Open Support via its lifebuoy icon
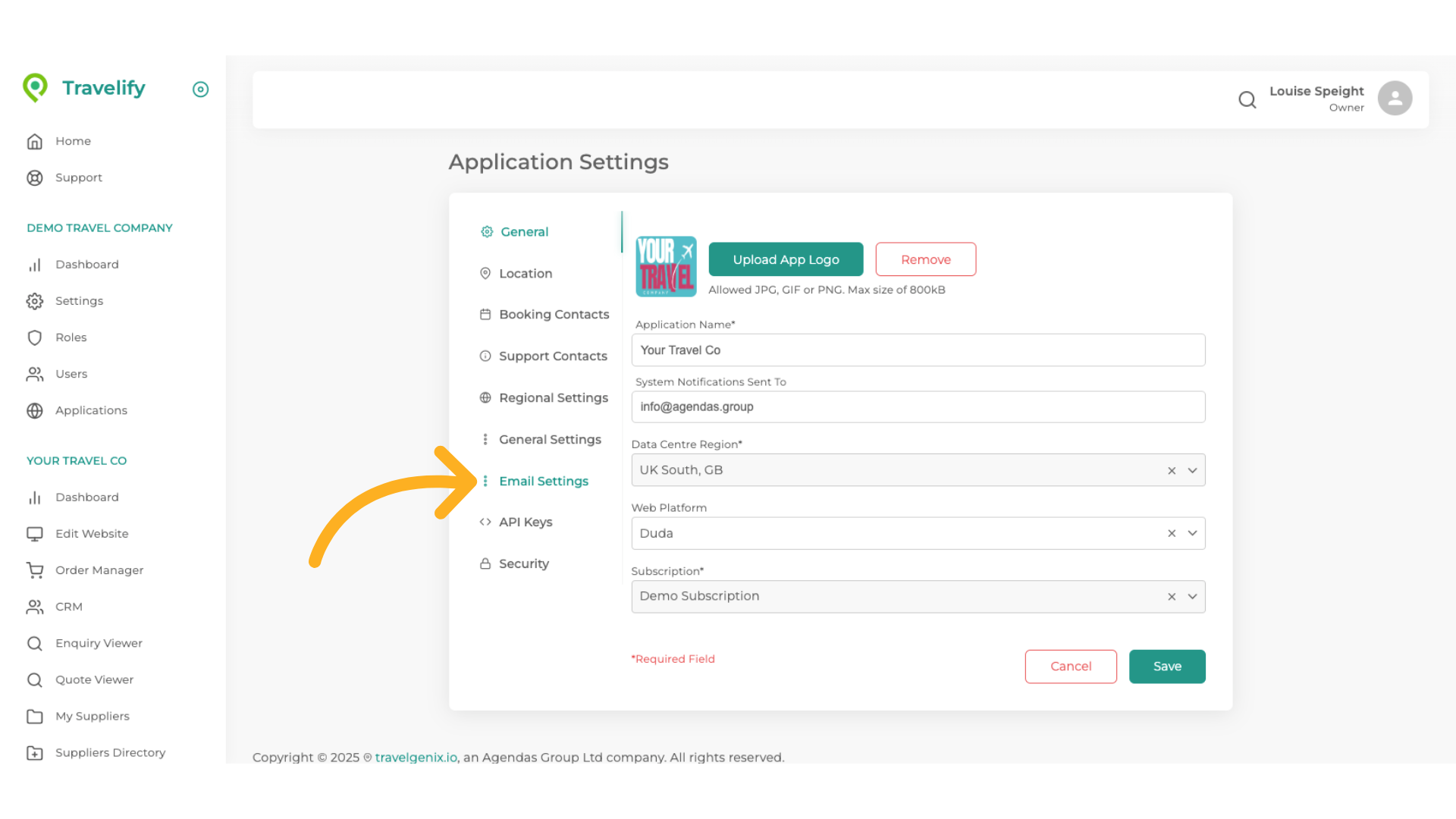The width and height of the screenshot is (1456, 819). coord(35,177)
